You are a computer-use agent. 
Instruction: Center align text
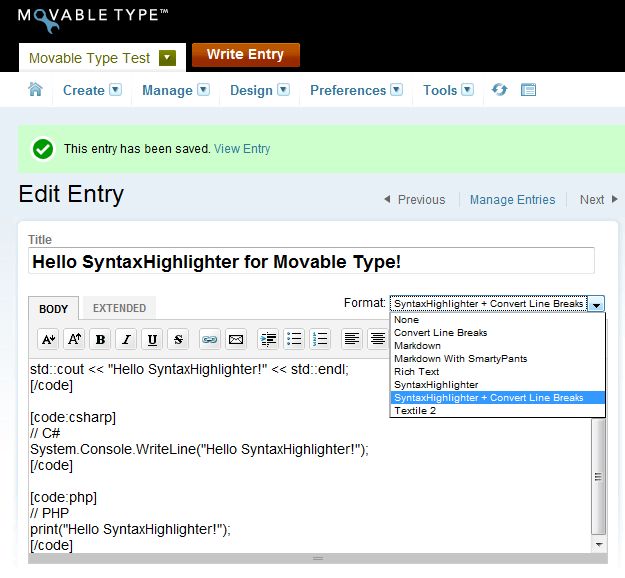[378, 339]
